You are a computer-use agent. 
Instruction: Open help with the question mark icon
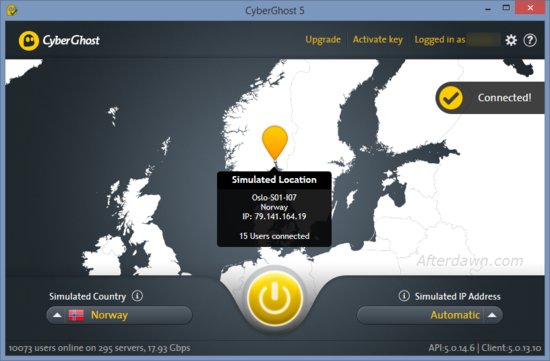(x=530, y=40)
